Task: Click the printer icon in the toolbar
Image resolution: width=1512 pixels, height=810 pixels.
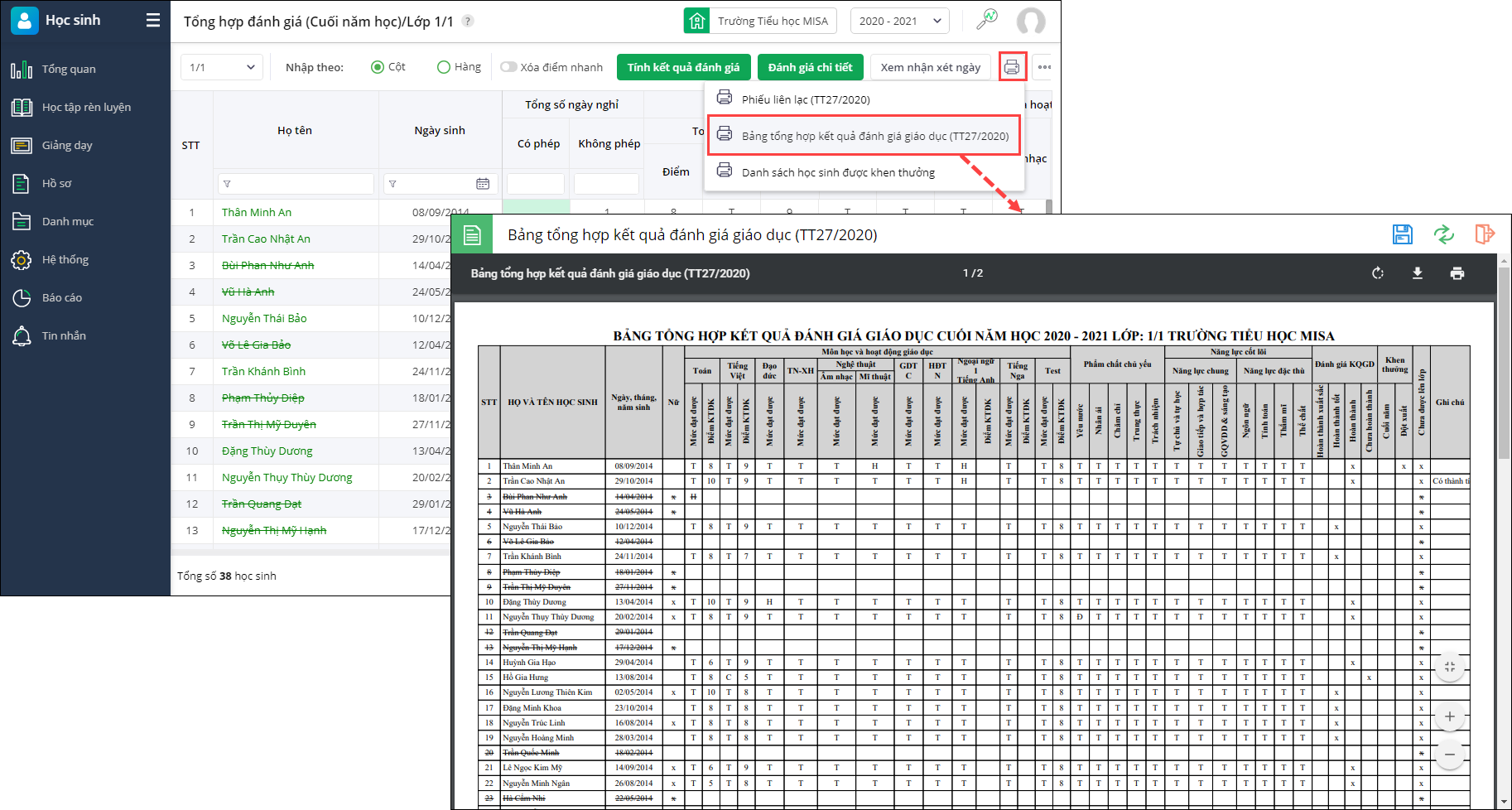Action: (x=1012, y=67)
